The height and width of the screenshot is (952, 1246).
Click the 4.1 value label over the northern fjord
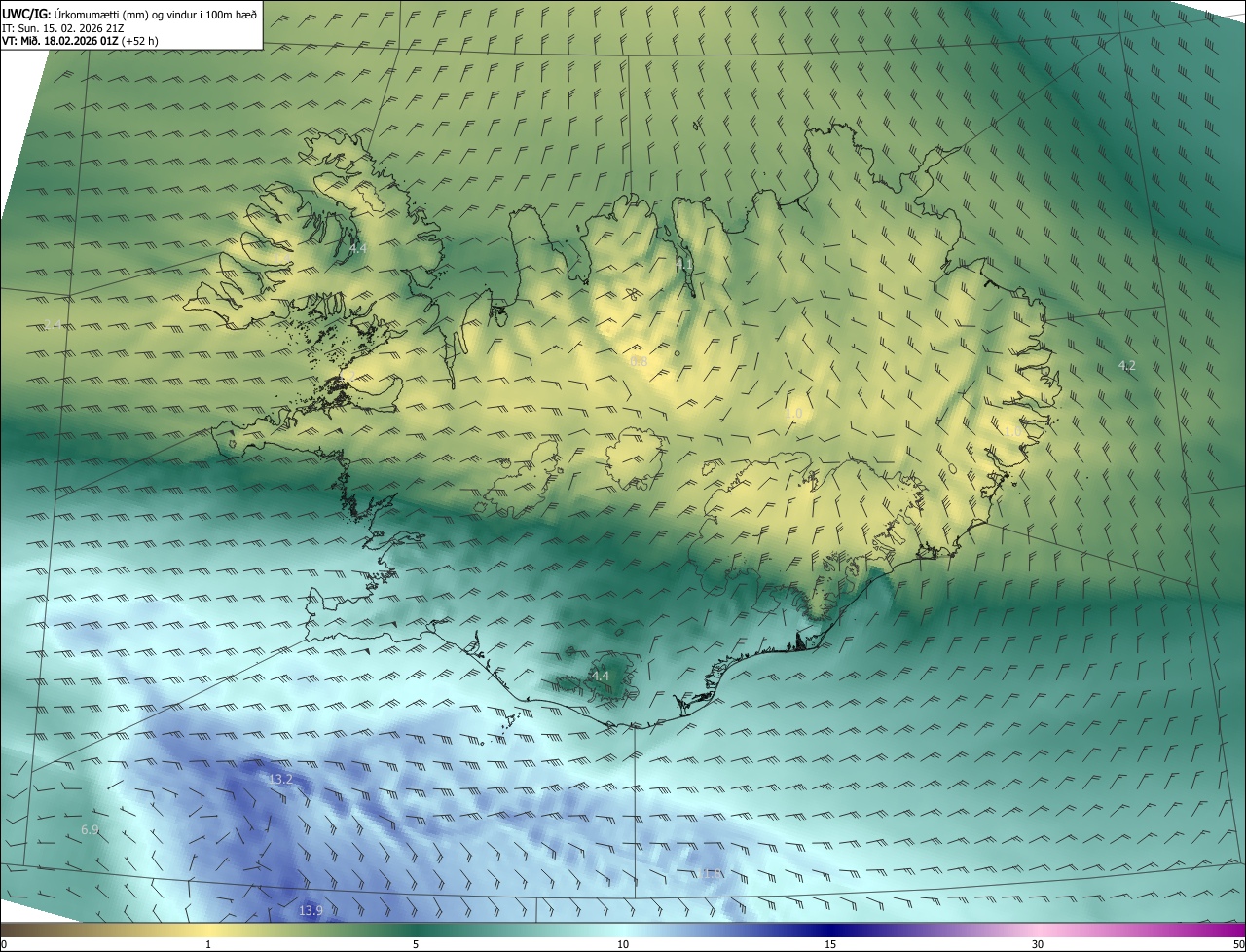[684, 264]
